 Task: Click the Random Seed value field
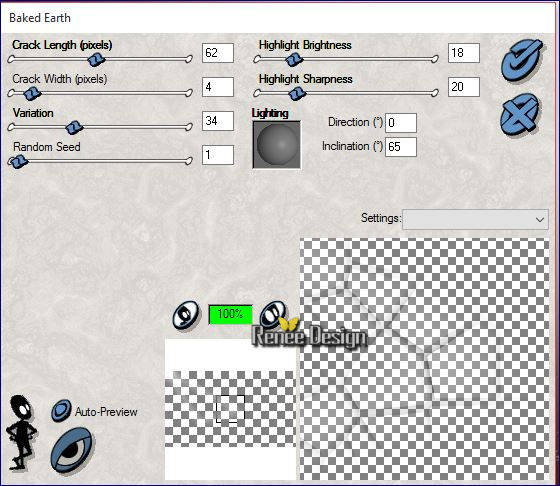tap(218, 155)
